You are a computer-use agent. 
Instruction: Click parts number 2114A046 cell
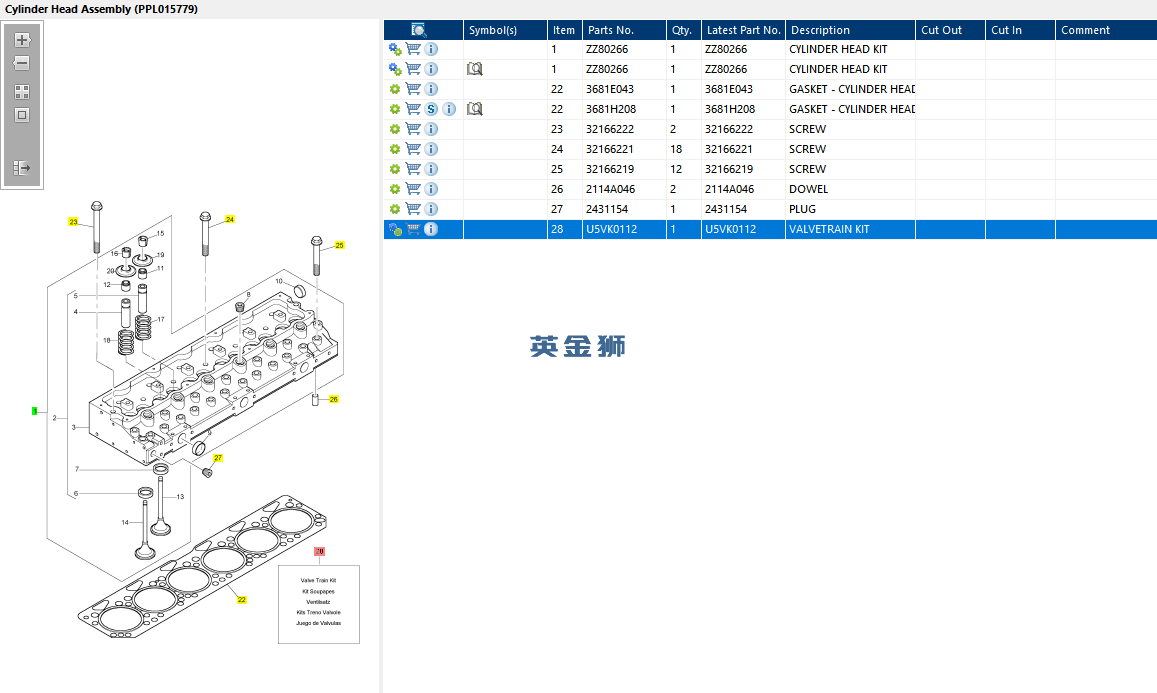coord(624,189)
